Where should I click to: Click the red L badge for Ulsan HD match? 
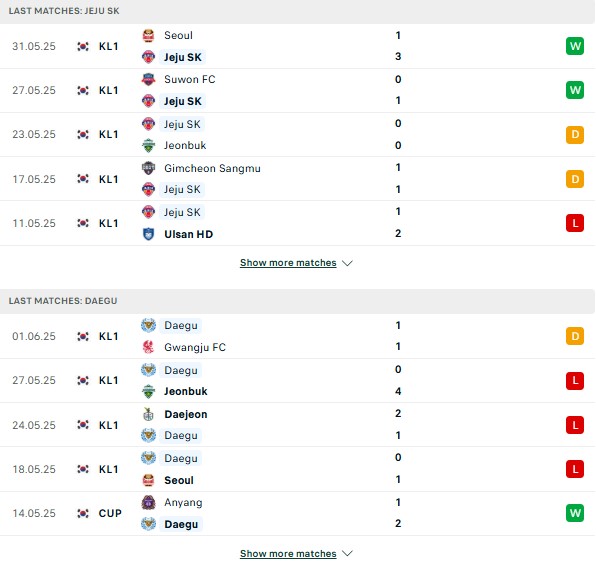(x=575, y=223)
